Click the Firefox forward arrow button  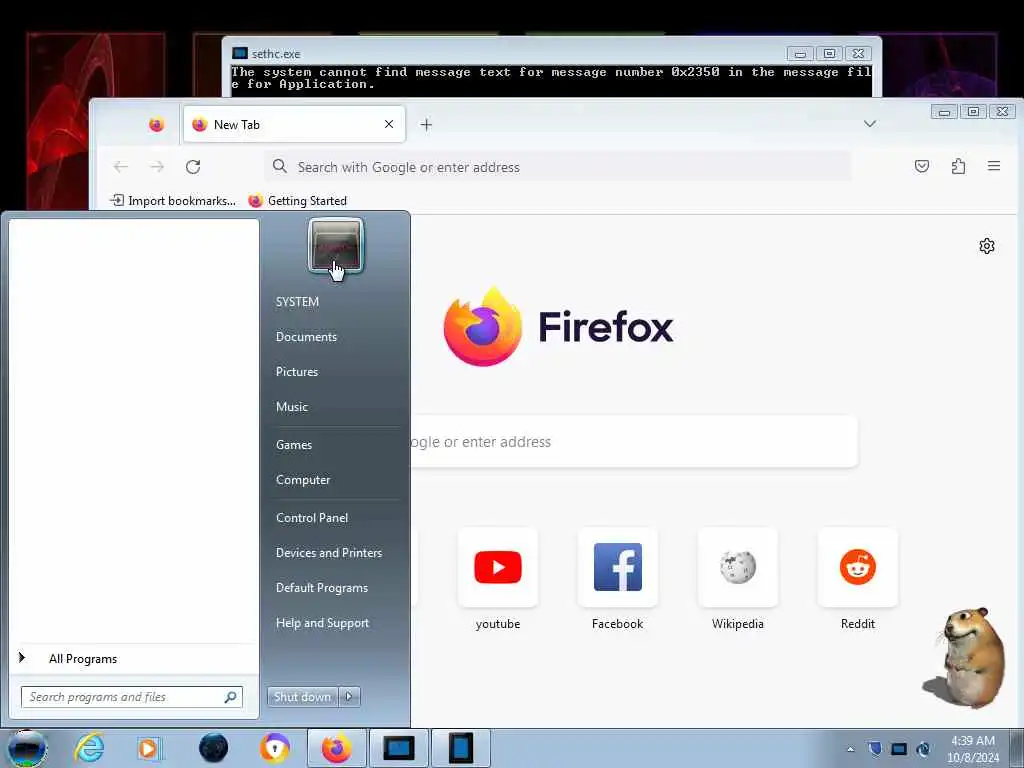(157, 167)
